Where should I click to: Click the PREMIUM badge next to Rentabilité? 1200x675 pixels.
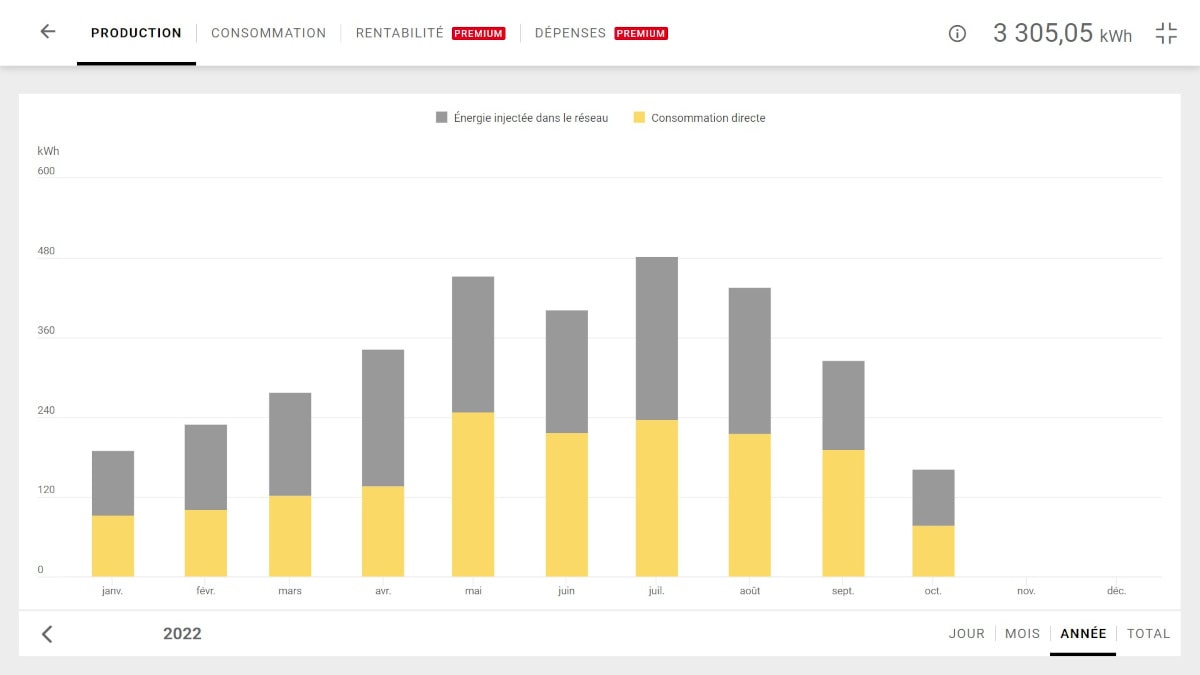coord(478,33)
